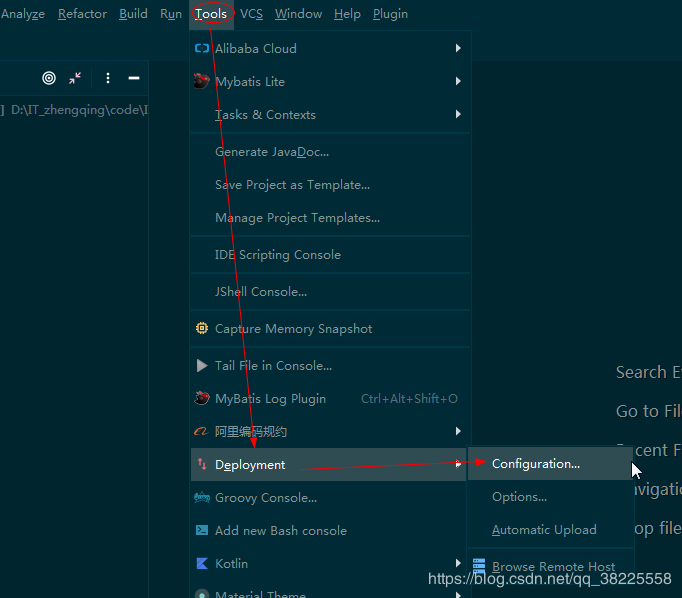Open the Refactor menu
This screenshot has height=598, width=682.
coord(82,14)
